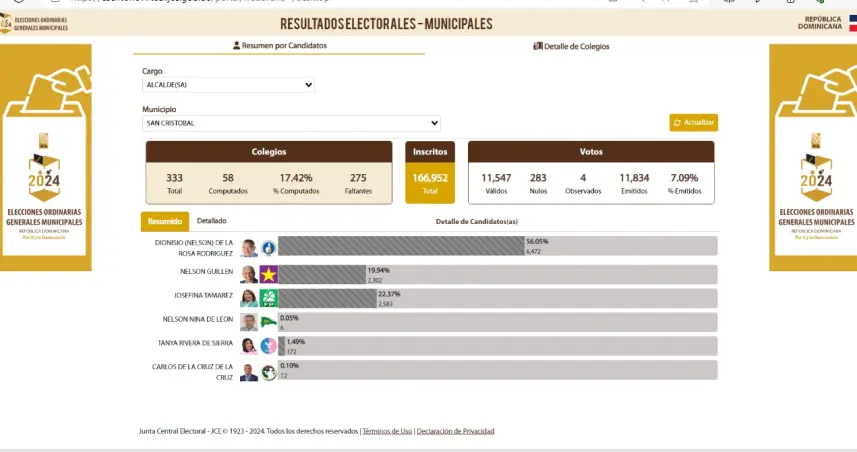
Task: Click the party logo for Carlos de la Cruz
Action: coord(268,372)
